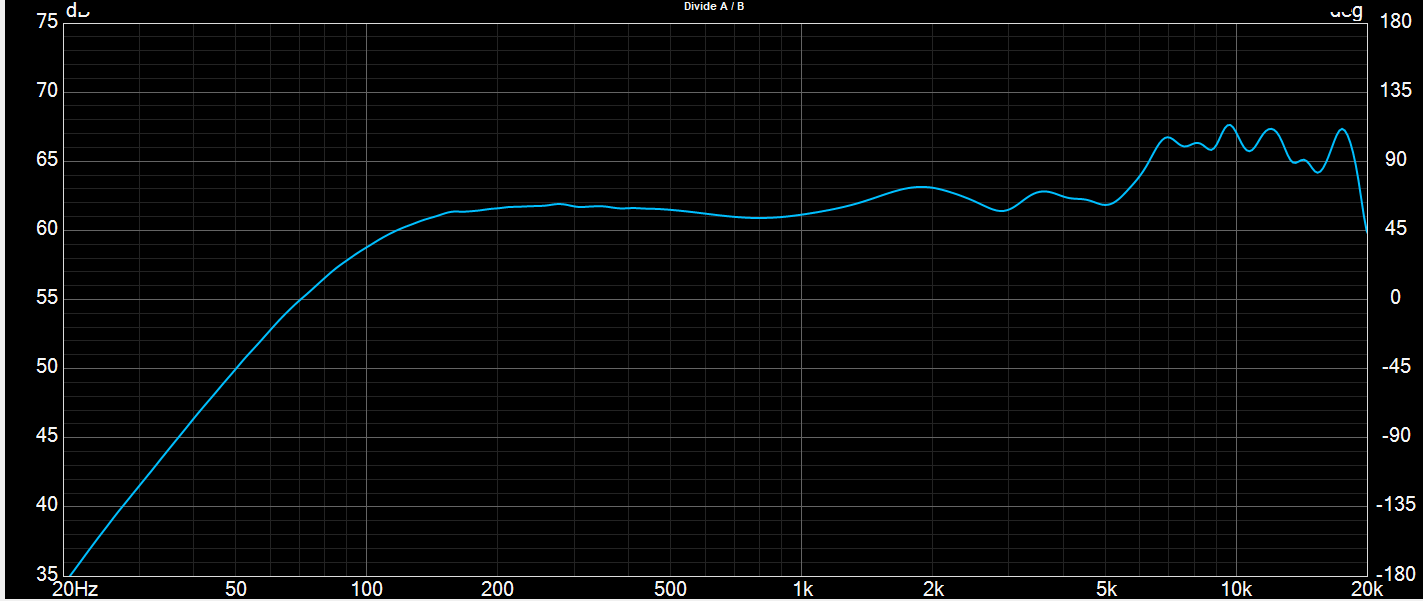Select the 60 label on dB axis
This screenshot has width=1423, height=601.
(46, 230)
